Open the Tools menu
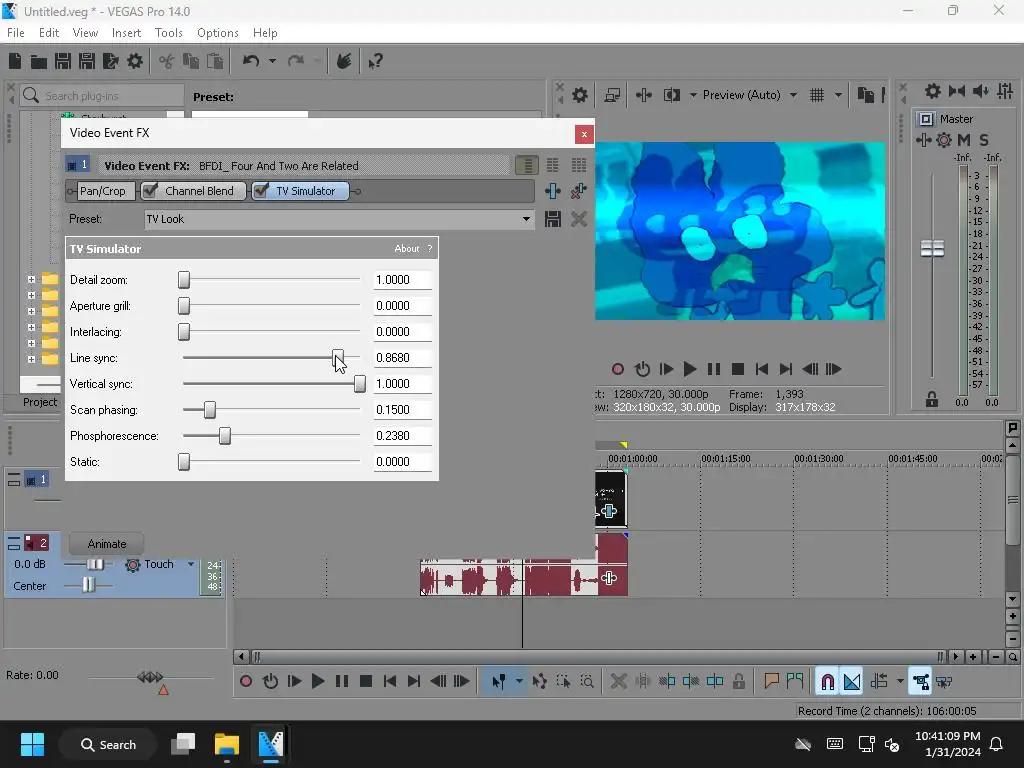 (x=168, y=33)
